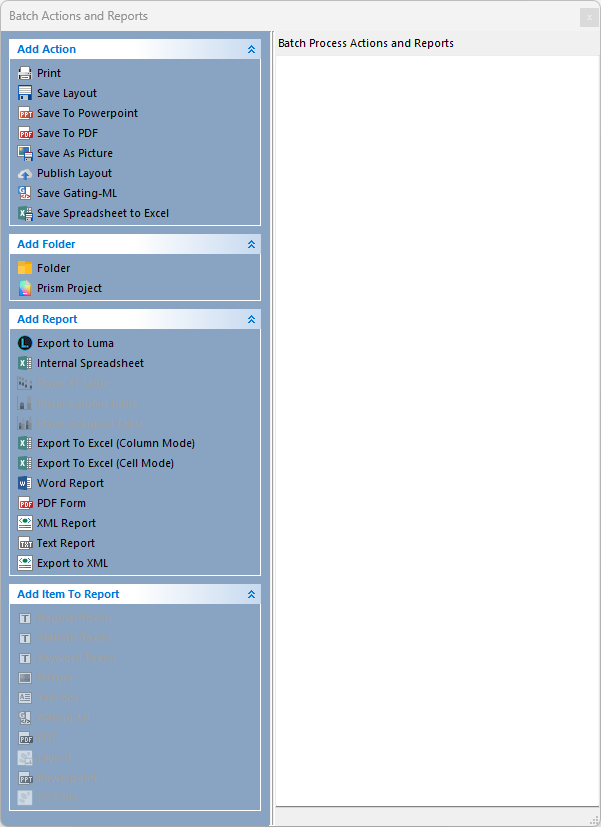Image resolution: width=601 pixels, height=827 pixels.
Task: Select the Prism Column Table report
Action: (77, 403)
